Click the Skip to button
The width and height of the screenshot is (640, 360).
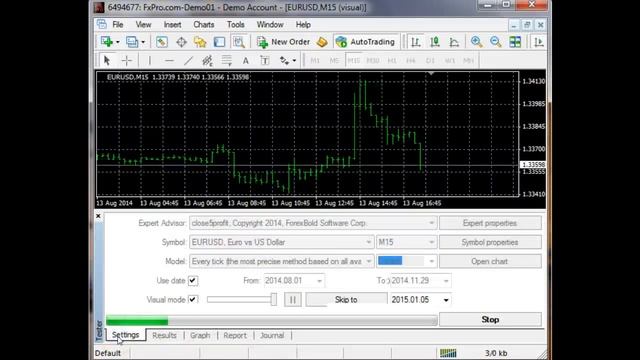pyautogui.click(x=346, y=300)
